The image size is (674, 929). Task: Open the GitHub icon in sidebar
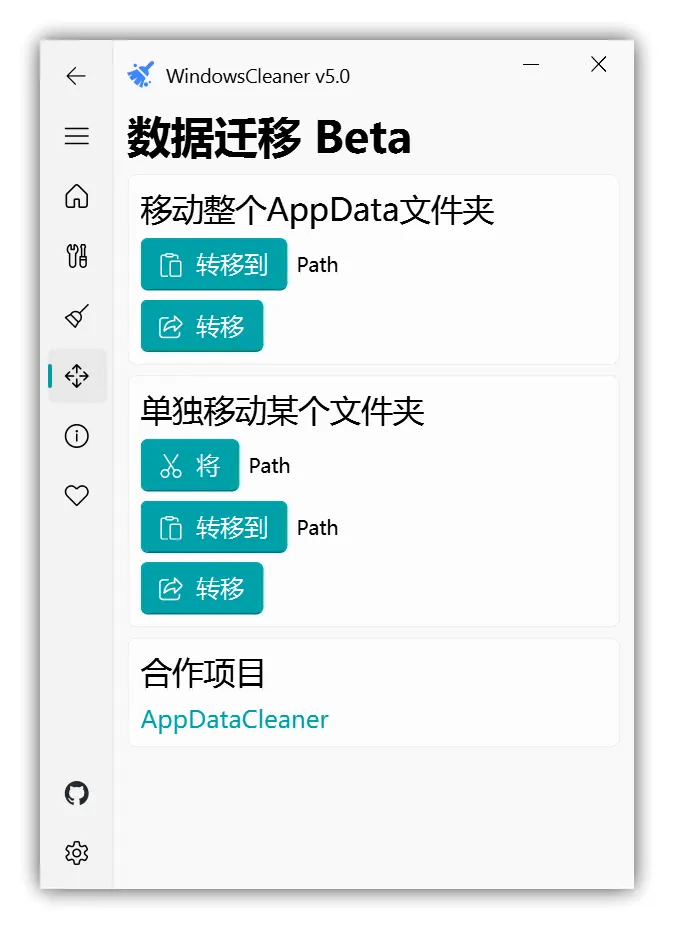tap(76, 793)
